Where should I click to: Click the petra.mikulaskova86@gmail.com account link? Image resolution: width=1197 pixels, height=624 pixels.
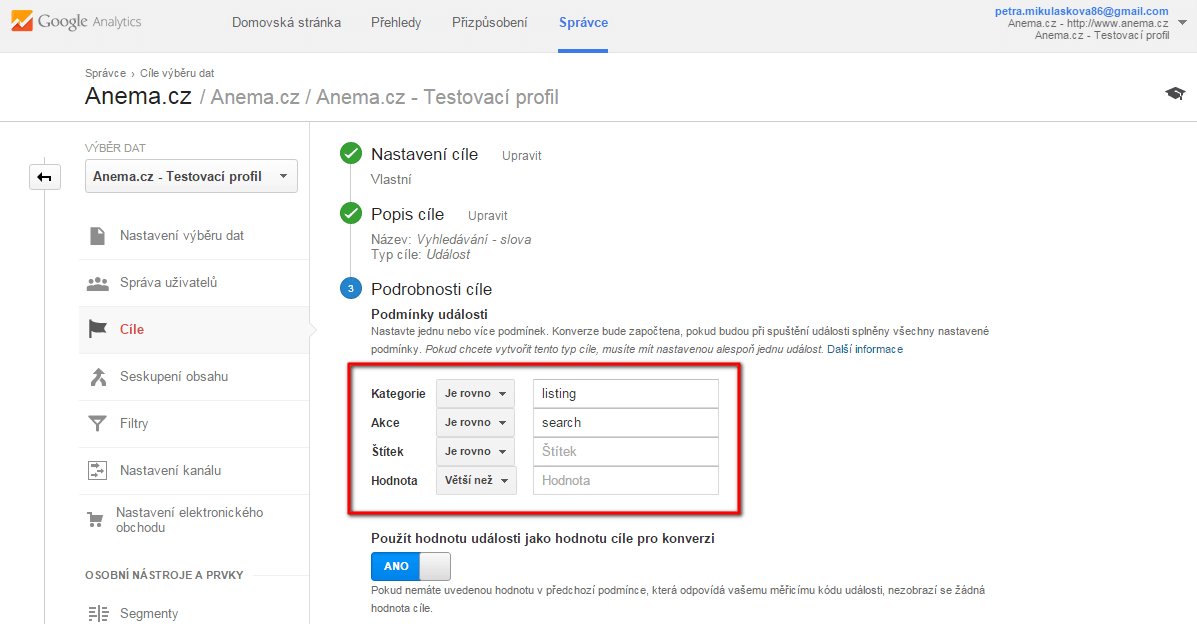(1082, 11)
